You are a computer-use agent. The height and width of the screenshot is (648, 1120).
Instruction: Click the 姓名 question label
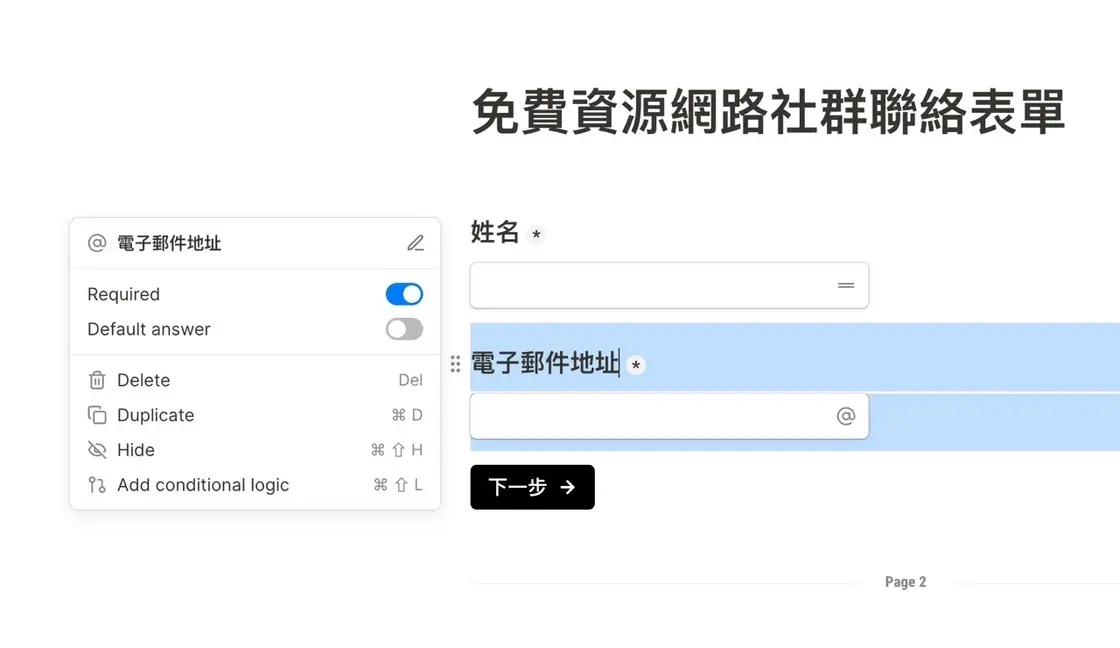(x=494, y=232)
